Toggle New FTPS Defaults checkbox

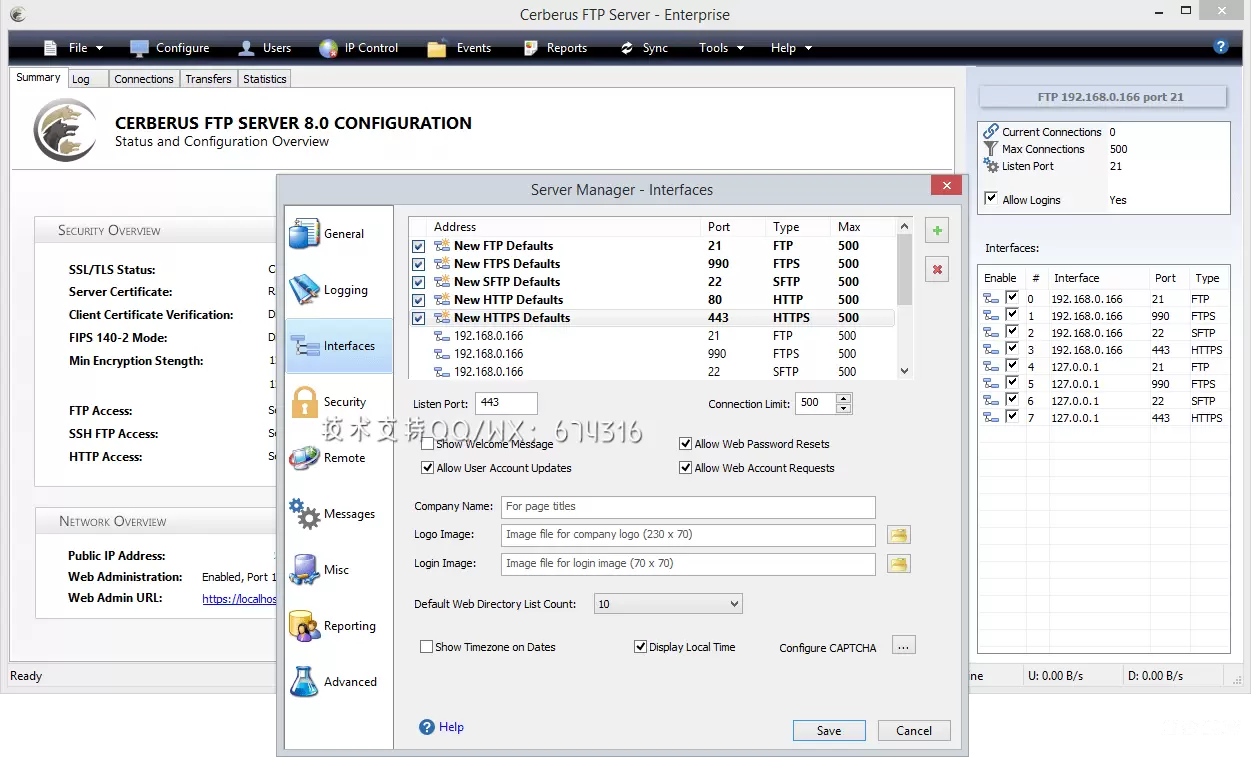click(x=418, y=264)
